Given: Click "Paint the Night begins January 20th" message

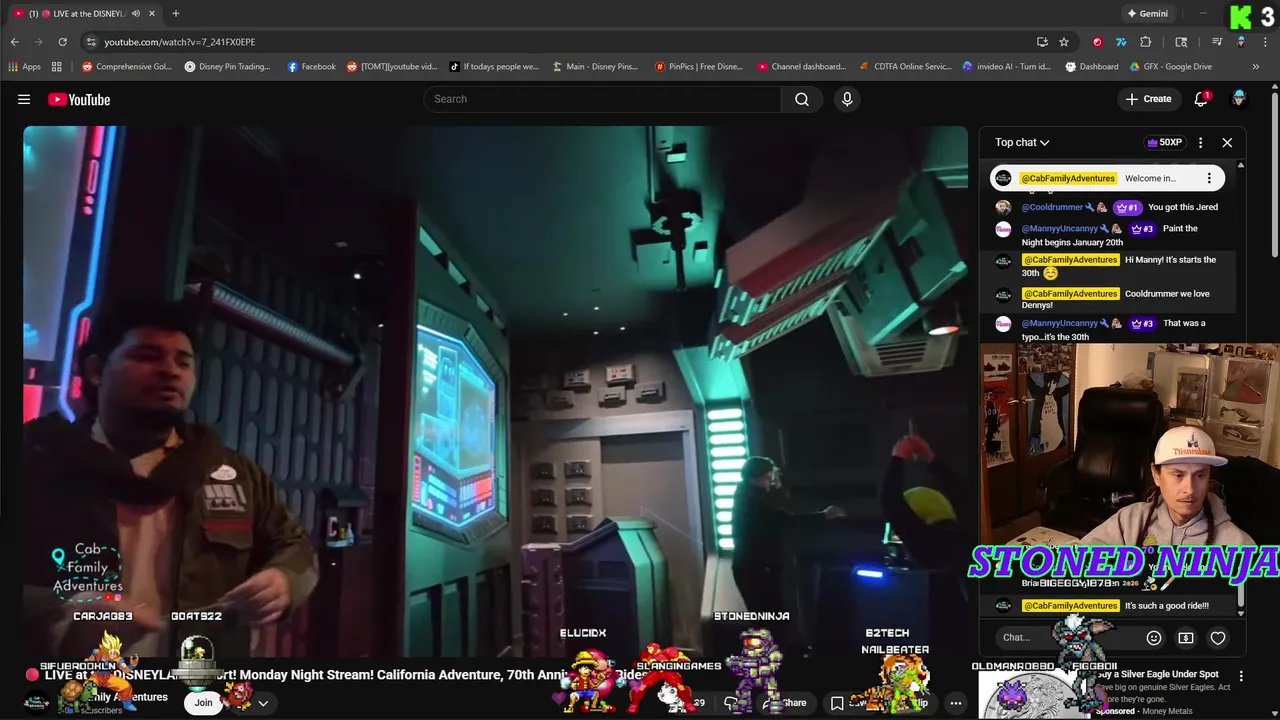Looking at the screenshot, I should coord(1109,235).
